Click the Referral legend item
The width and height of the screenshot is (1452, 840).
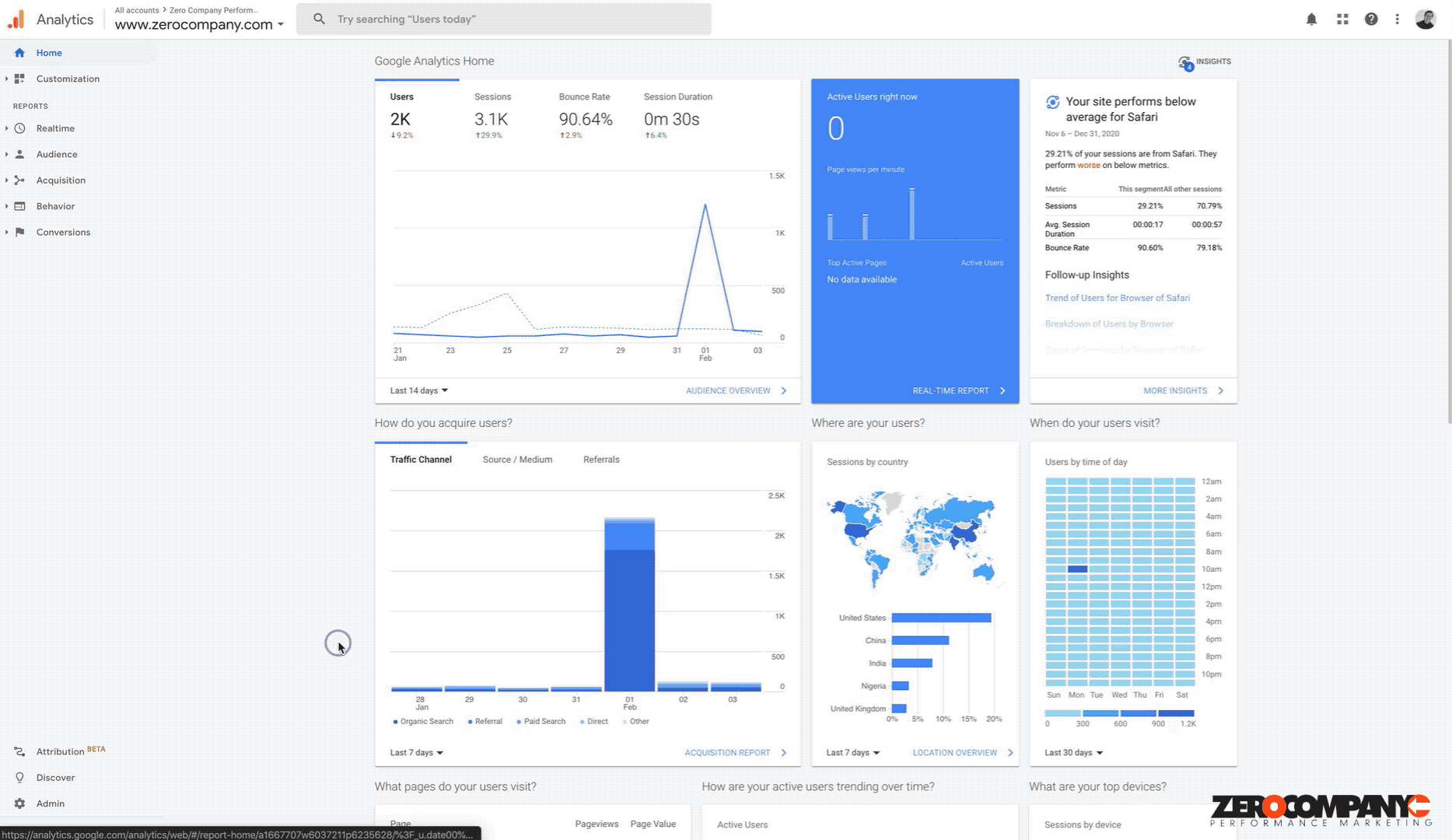tap(485, 722)
